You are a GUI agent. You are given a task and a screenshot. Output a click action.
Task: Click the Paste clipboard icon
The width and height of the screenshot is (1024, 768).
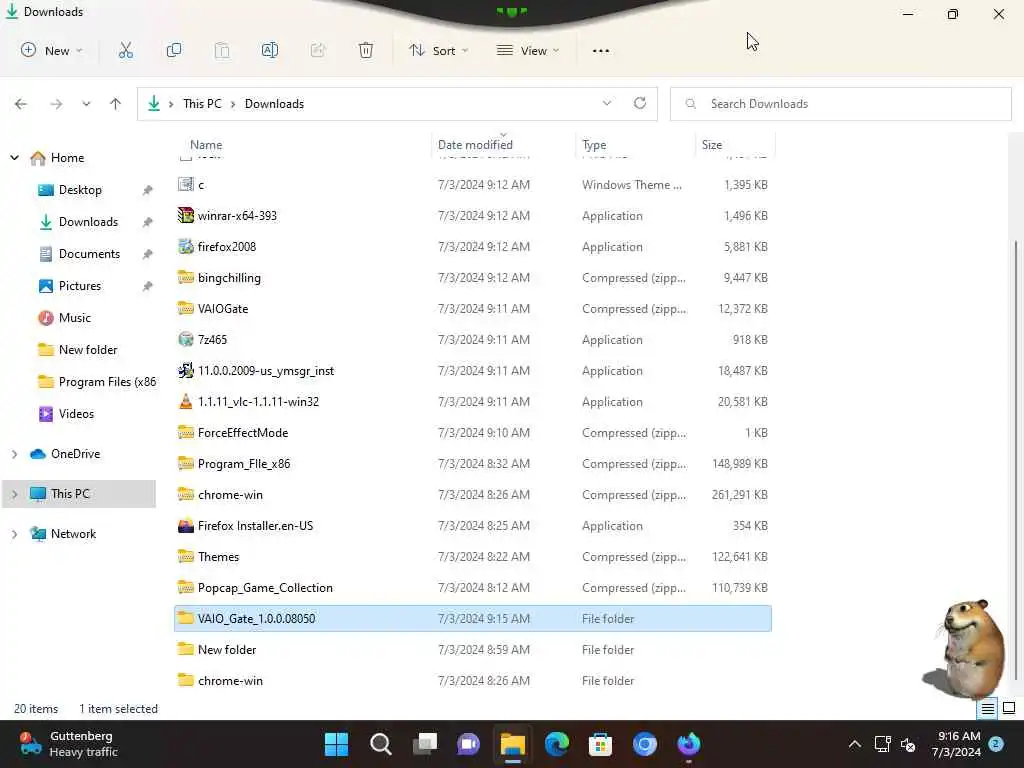[222, 50]
